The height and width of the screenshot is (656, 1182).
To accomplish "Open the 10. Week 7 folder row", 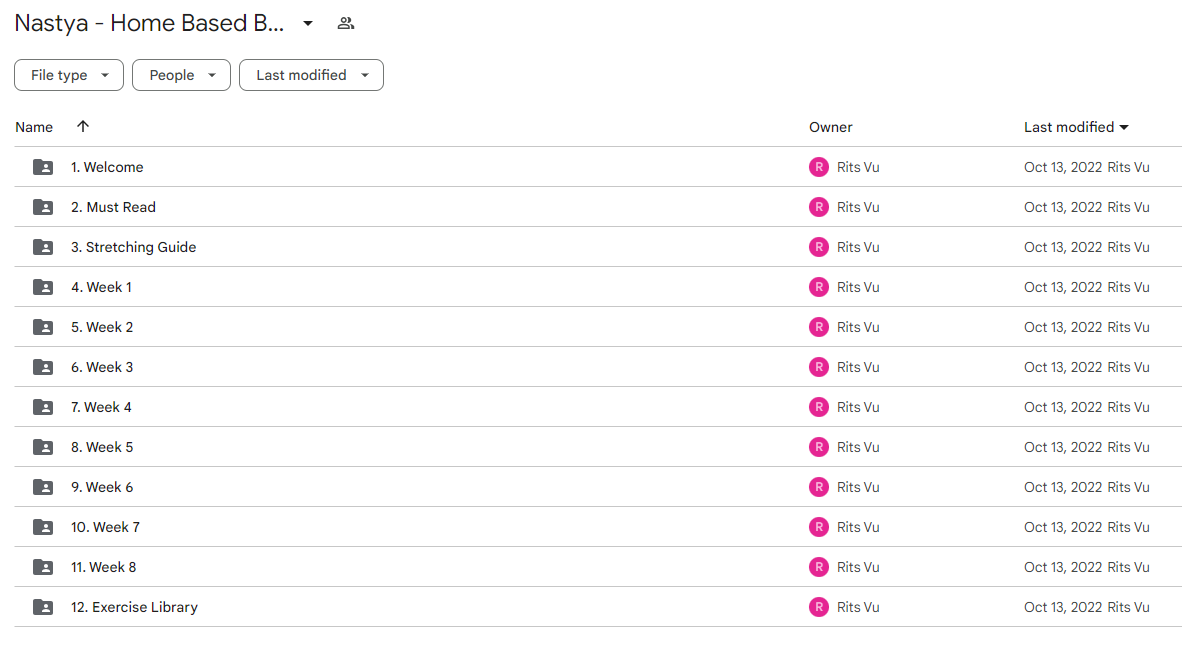I will coord(598,527).
